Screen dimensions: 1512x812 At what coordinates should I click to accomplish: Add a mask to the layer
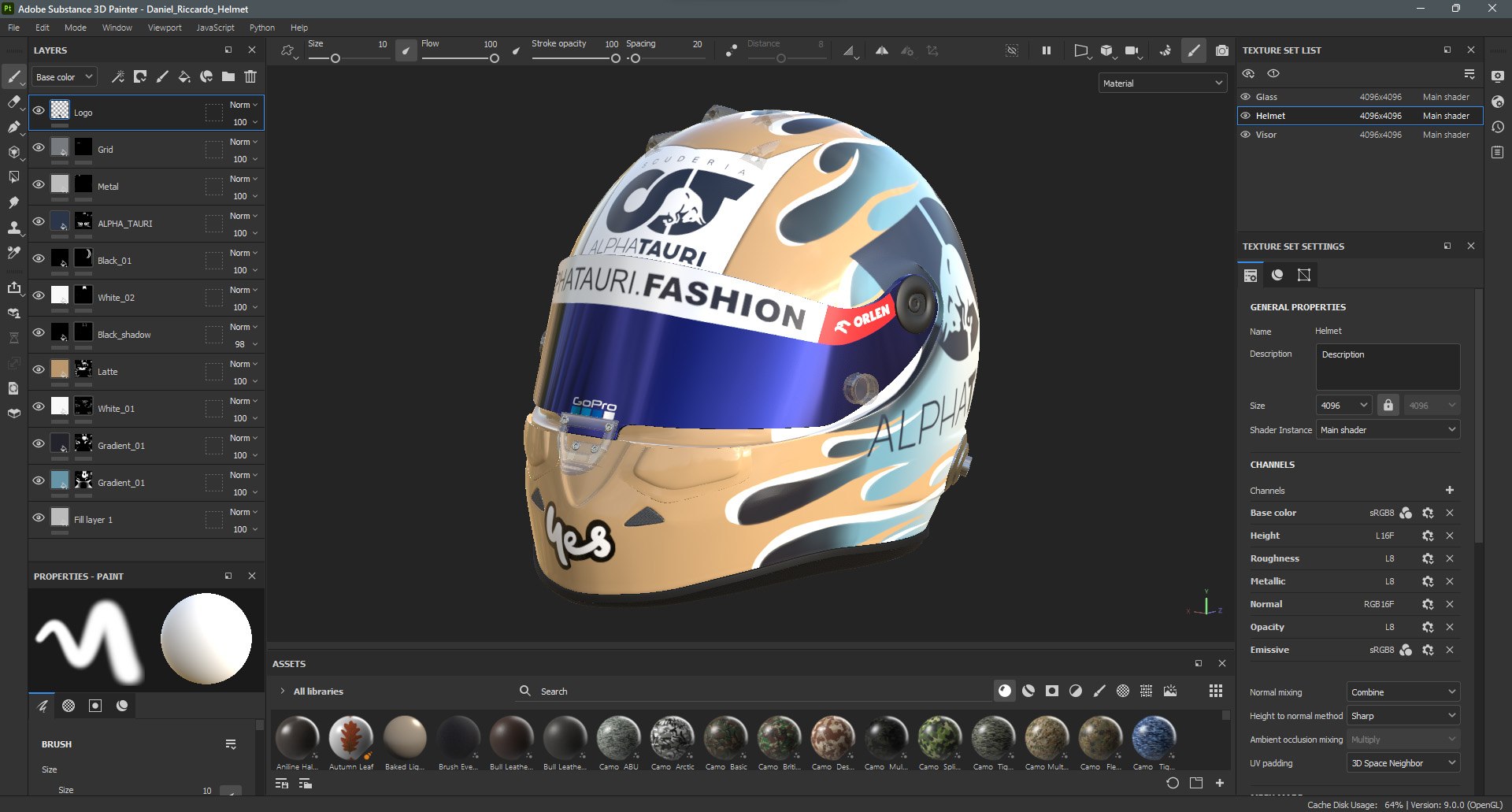(x=140, y=76)
